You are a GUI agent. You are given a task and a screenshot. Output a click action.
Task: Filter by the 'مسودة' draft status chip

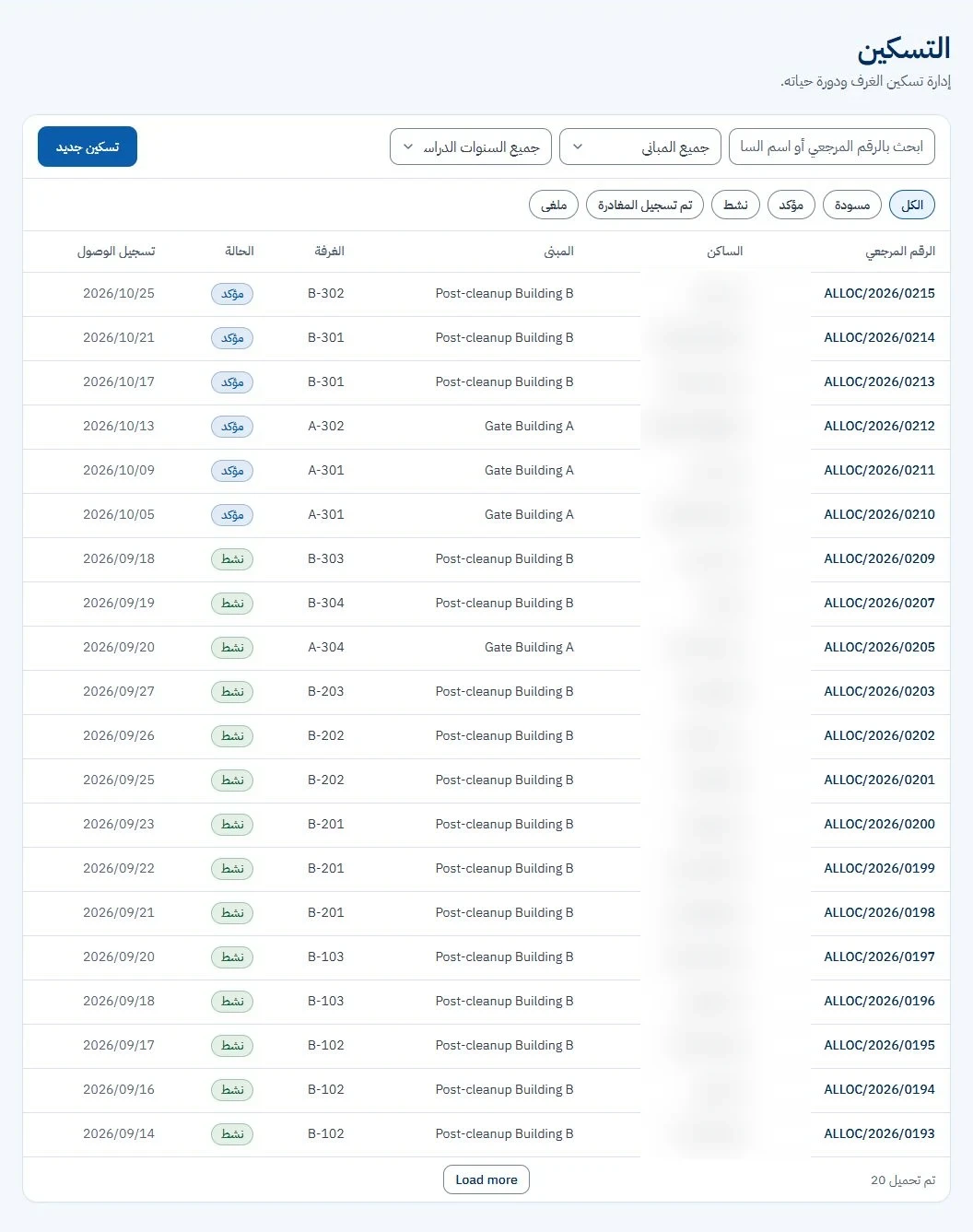[852, 205]
